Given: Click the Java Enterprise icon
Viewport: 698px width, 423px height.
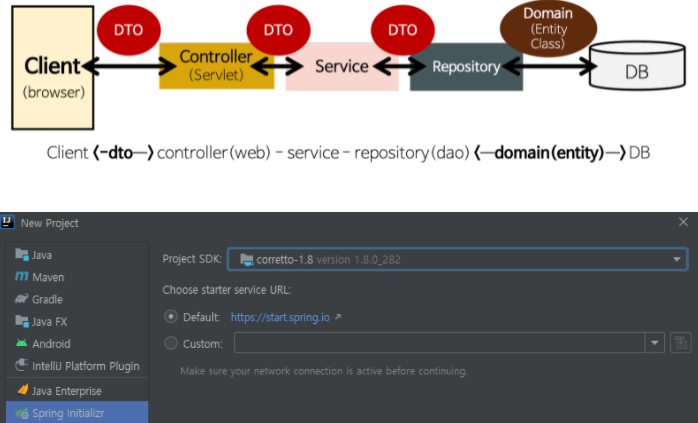Looking at the screenshot, I should [x=22, y=390].
